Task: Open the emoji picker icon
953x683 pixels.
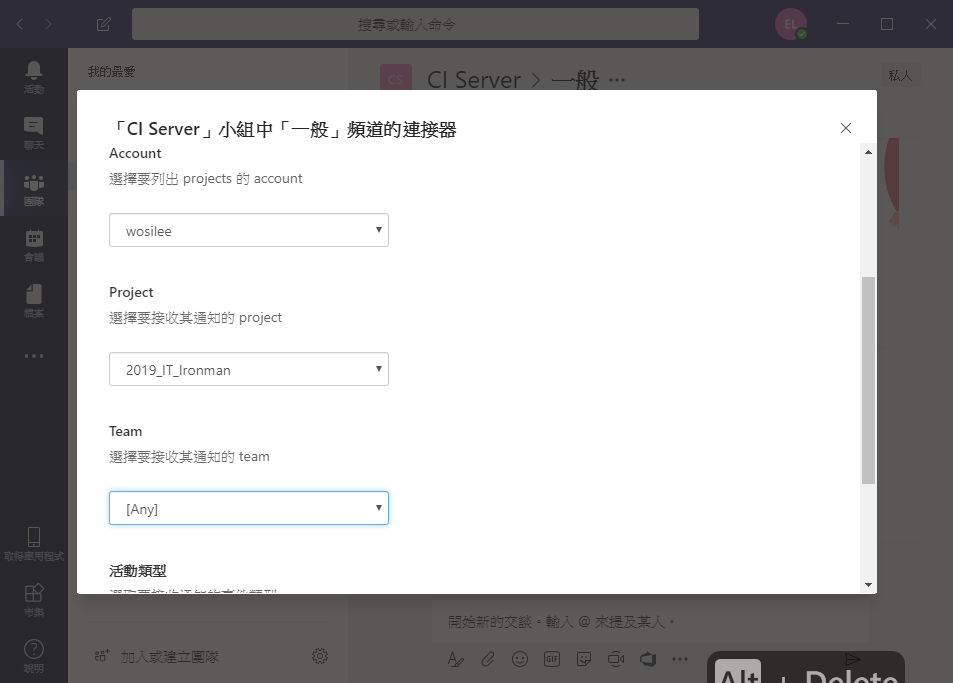Action: tap(520, 659)
